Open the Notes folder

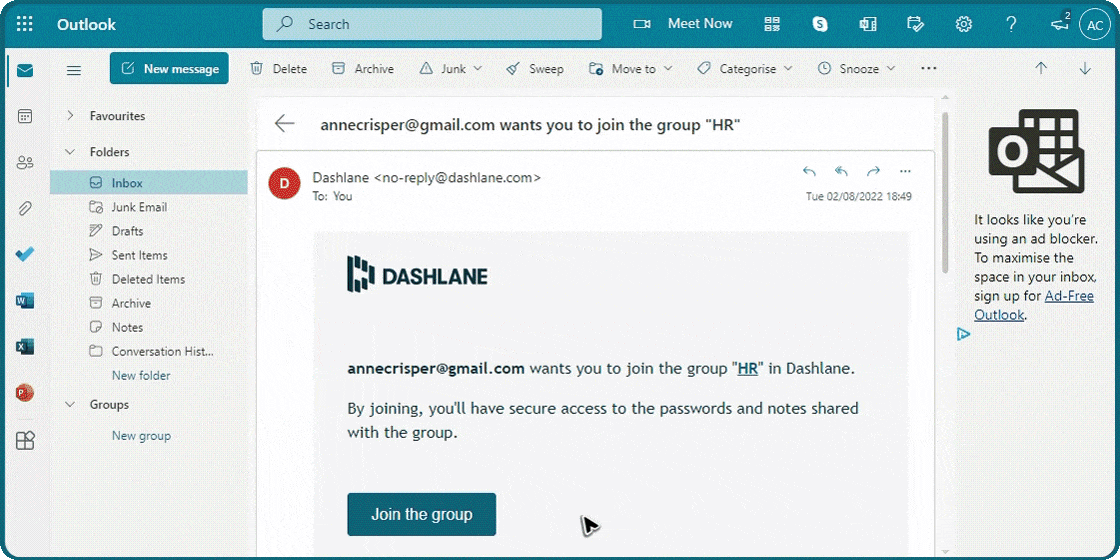point(149,327)
